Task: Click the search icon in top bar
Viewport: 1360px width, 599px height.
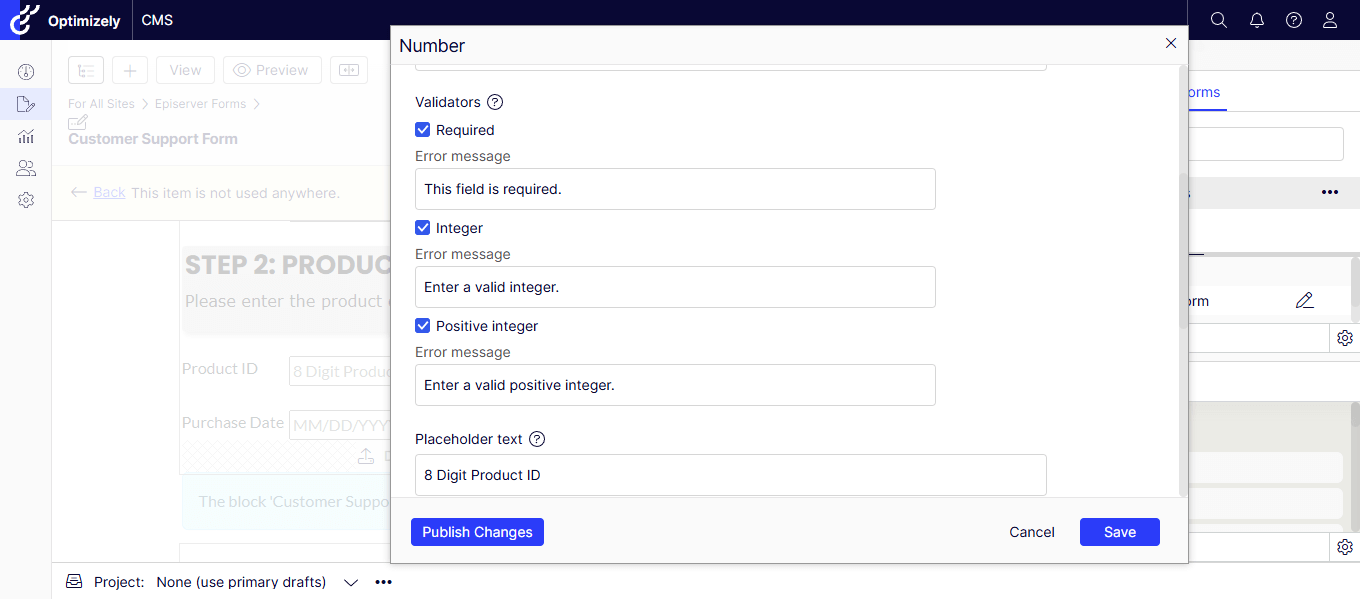Action: 1218,20
